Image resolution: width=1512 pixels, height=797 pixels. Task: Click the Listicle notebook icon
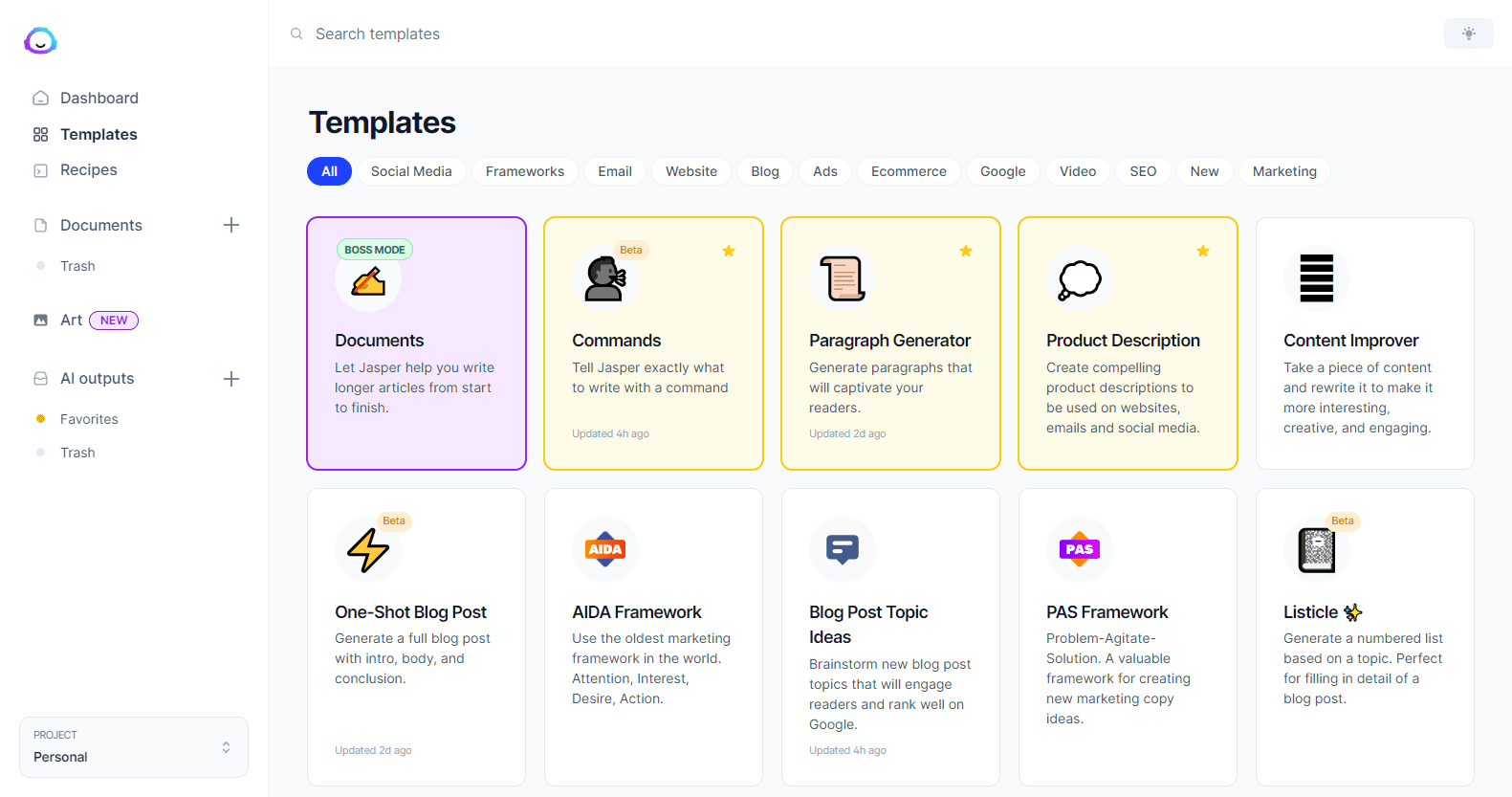point(1317,550)
